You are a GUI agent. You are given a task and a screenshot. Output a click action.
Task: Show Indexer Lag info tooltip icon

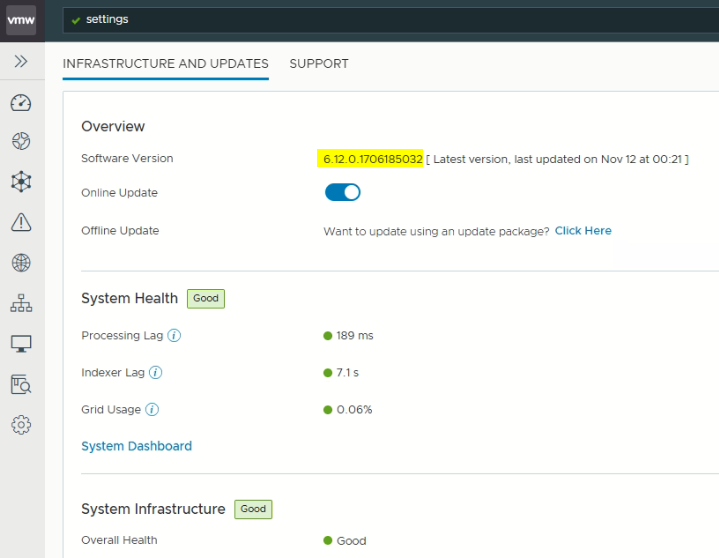coord(156,373)
